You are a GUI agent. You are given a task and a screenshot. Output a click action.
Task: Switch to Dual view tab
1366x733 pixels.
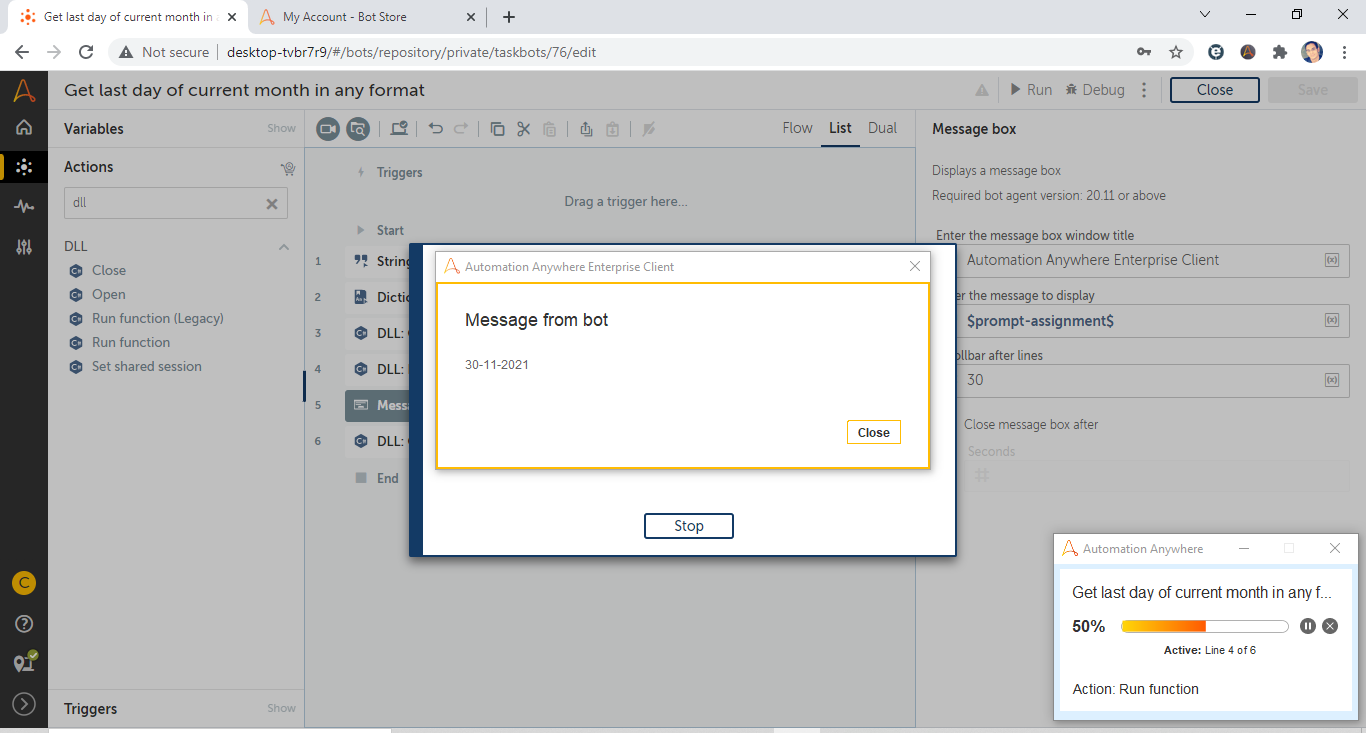[x=882, y=128]
